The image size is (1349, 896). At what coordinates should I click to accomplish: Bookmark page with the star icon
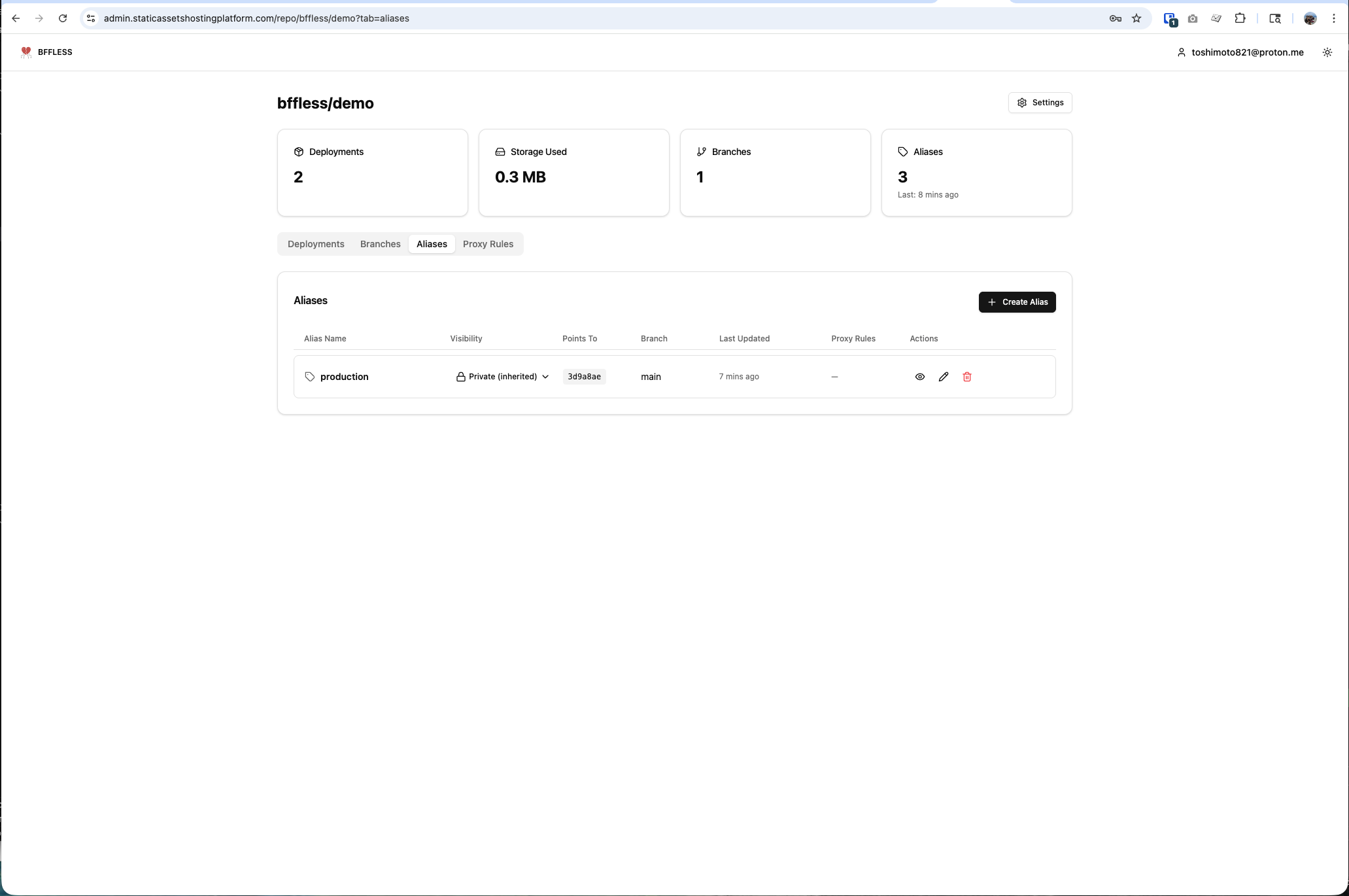[x=1136, y=18]
